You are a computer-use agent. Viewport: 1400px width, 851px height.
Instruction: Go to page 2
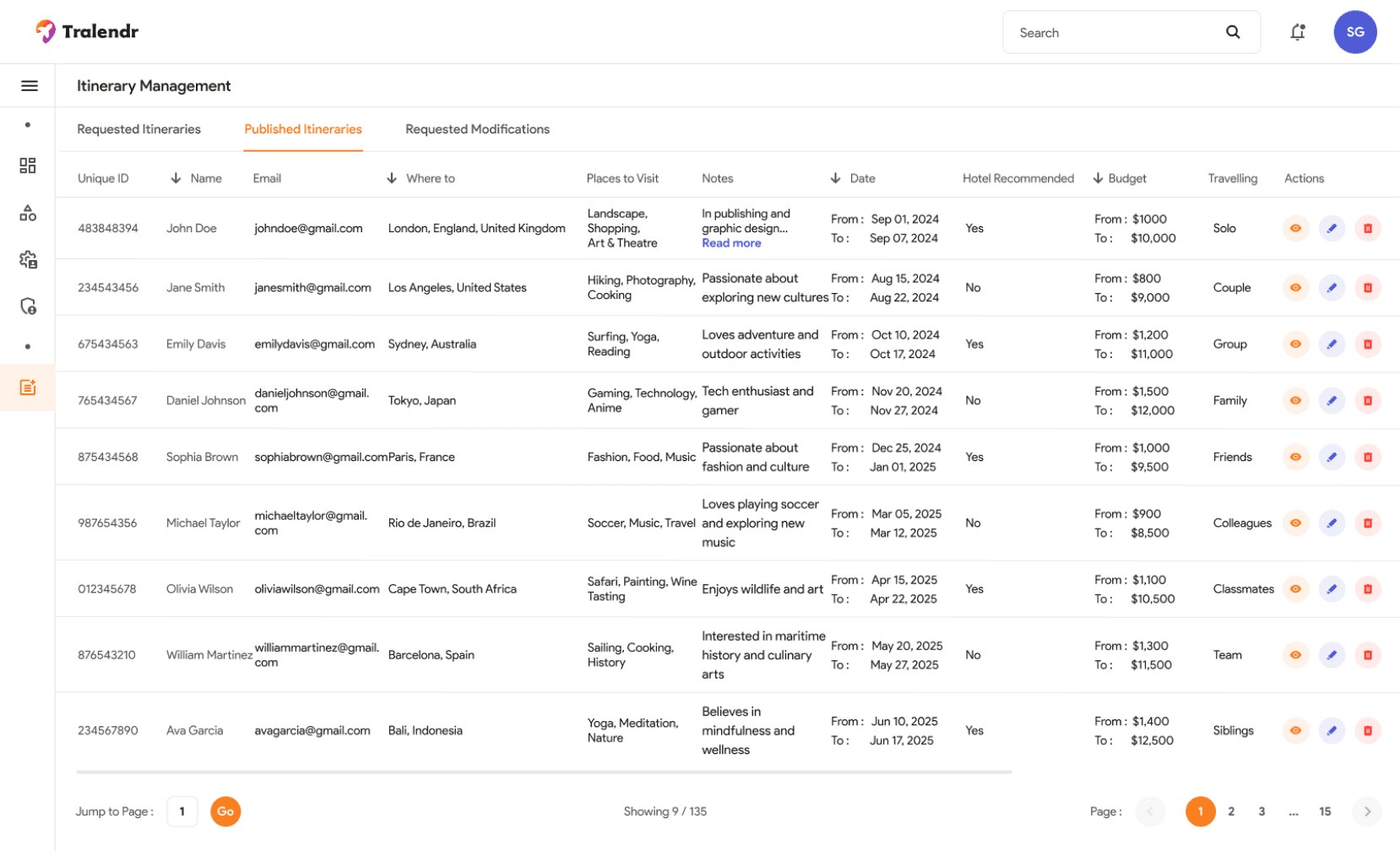(x=1231, y=812)
